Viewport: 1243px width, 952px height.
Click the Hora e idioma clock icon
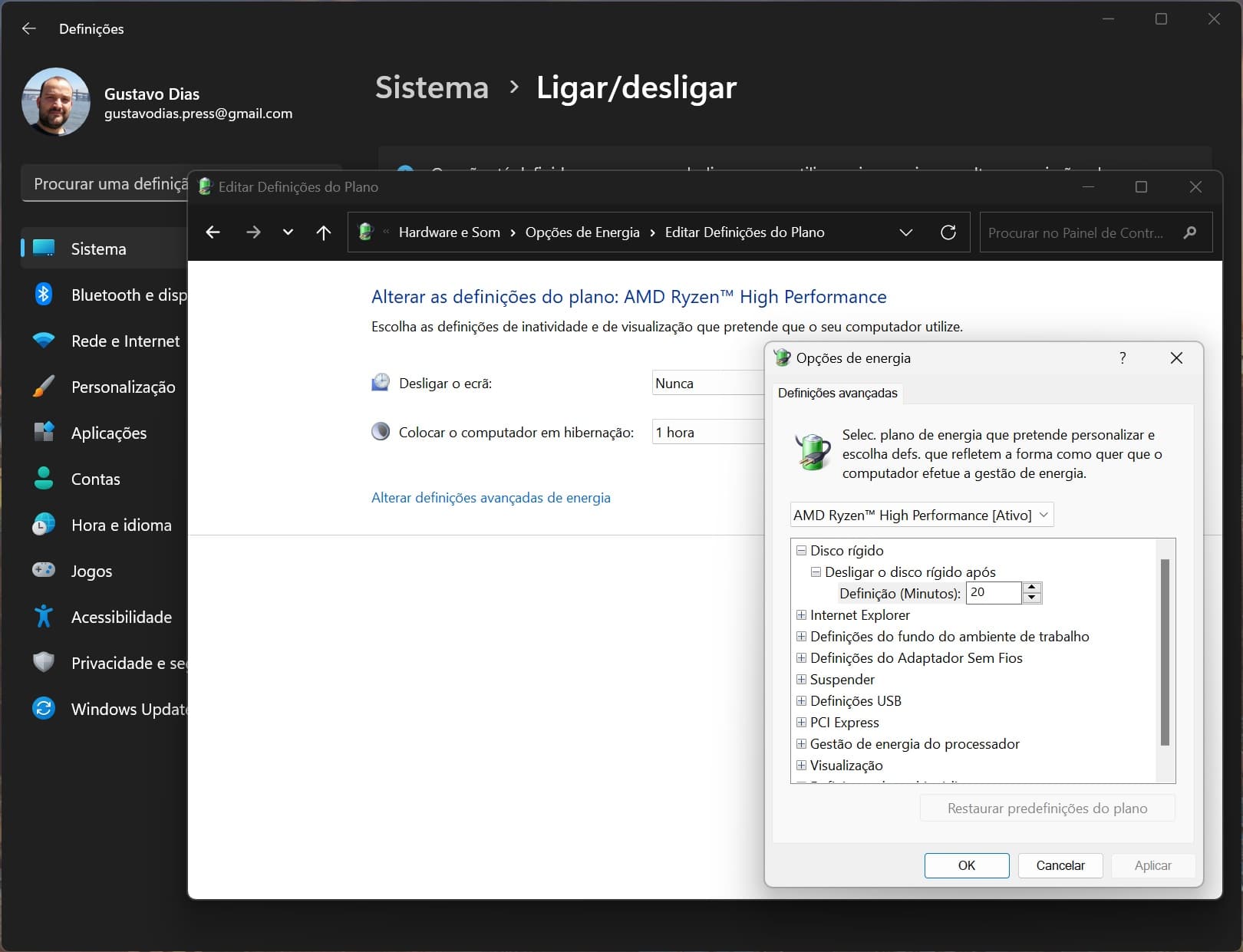click(44, 525)
